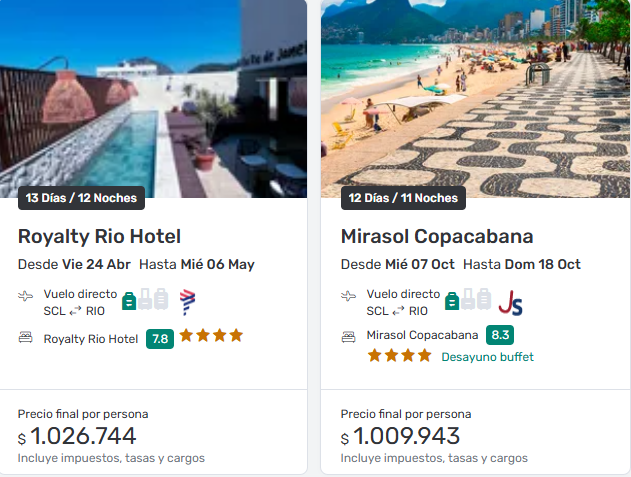Select the $1.009.943 price

click(406, 436)
